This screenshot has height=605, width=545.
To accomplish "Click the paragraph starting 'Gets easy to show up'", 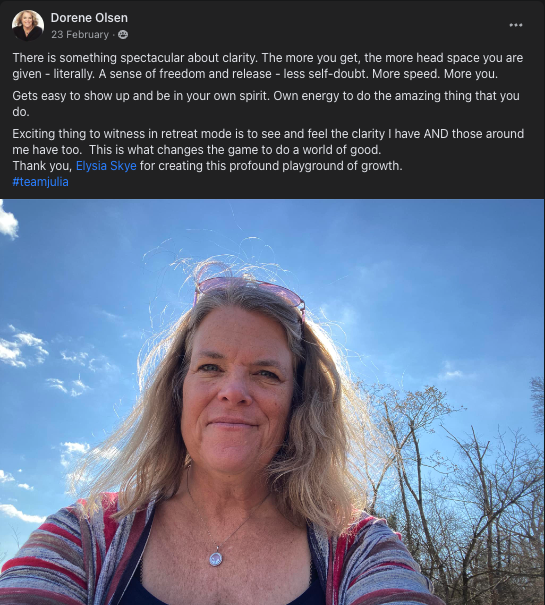I will coord(266,104).
